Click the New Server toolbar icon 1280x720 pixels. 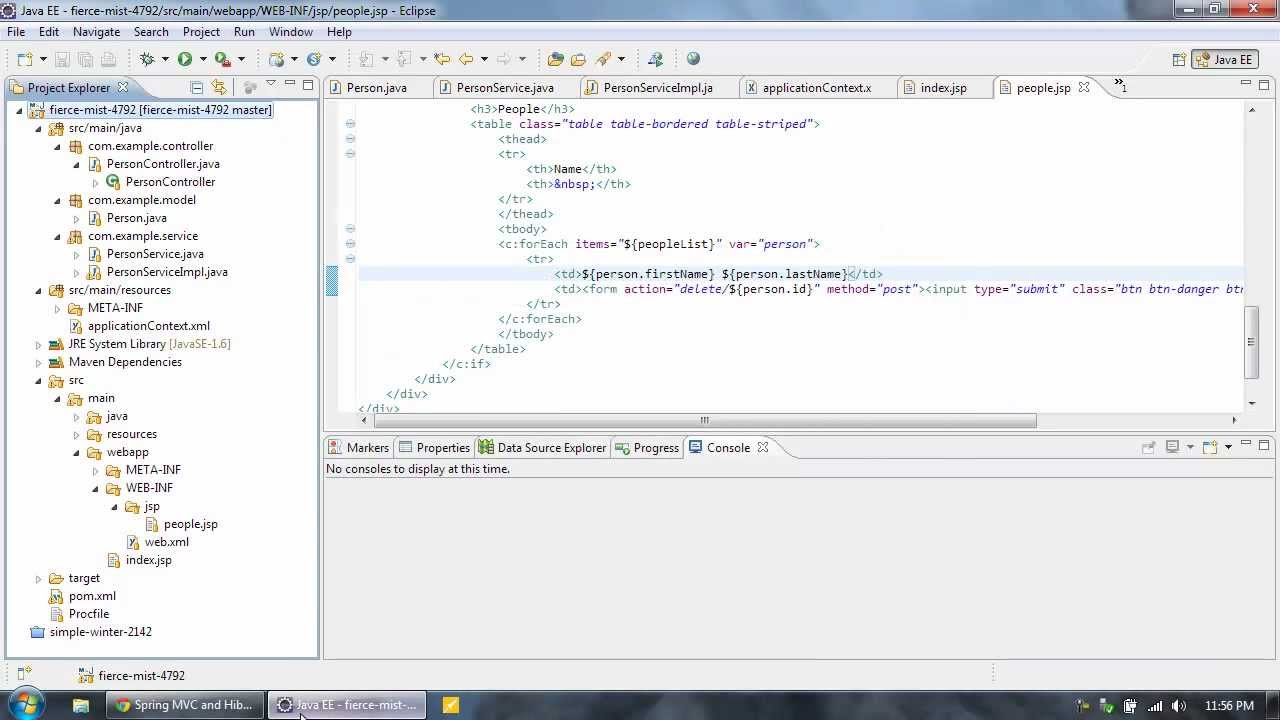click(x=277, y=59)
